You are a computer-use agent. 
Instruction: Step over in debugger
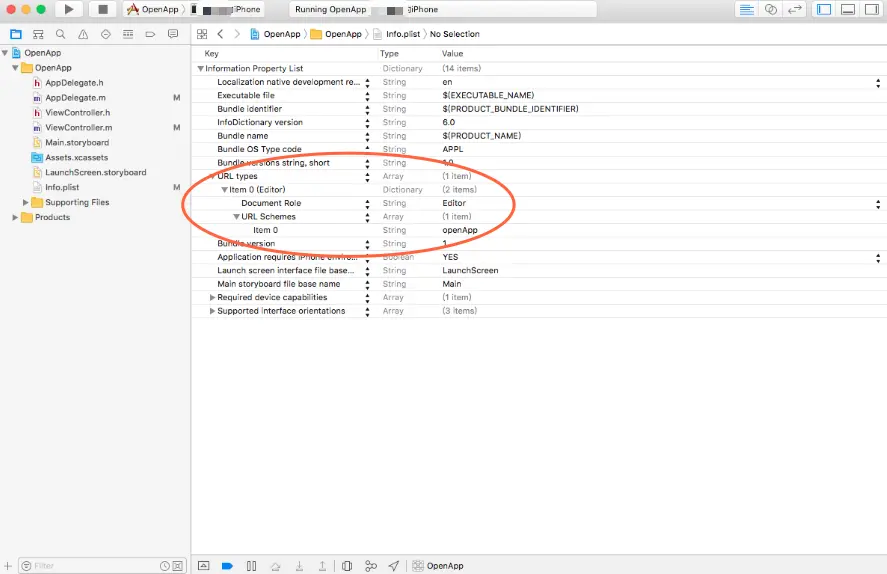pos(275,566)
